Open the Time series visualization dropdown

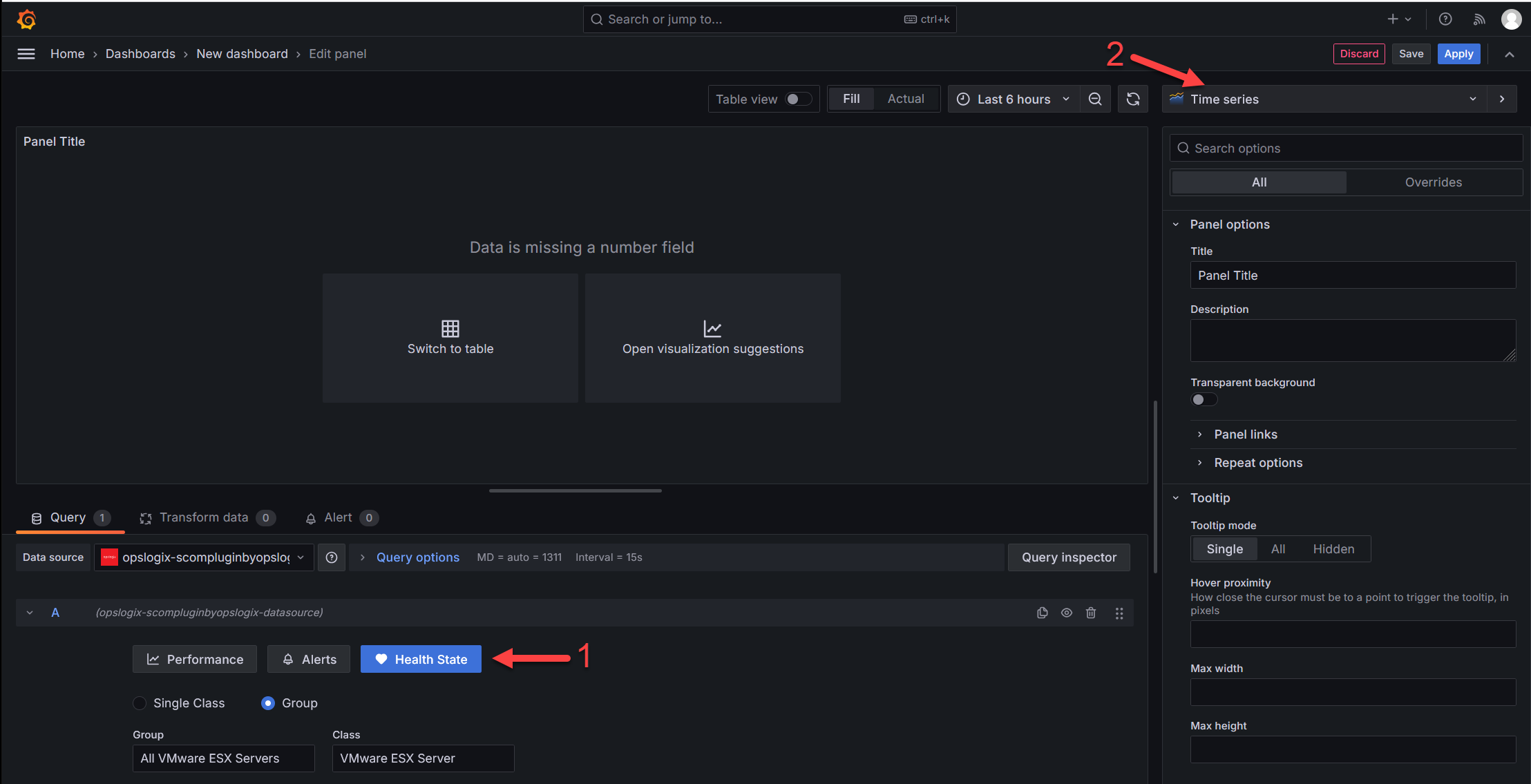1323,99
